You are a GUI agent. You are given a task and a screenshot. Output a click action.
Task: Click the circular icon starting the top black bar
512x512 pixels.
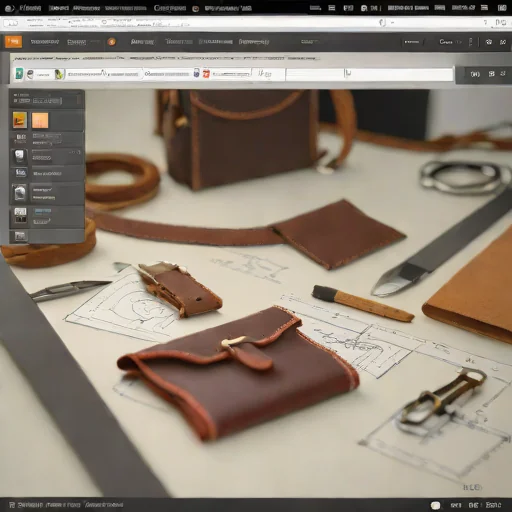click(10, 8)
